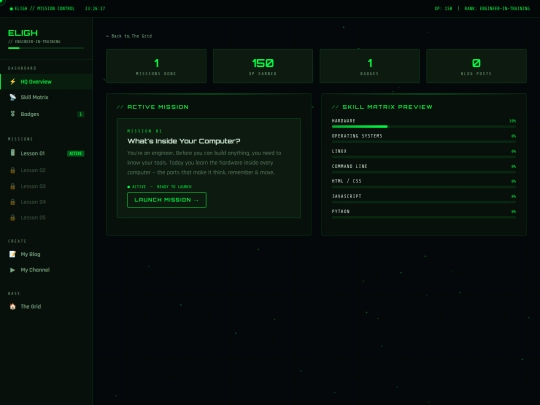Click the JavaScript skill label
540x405 pixels.
[x=346, y=196]
